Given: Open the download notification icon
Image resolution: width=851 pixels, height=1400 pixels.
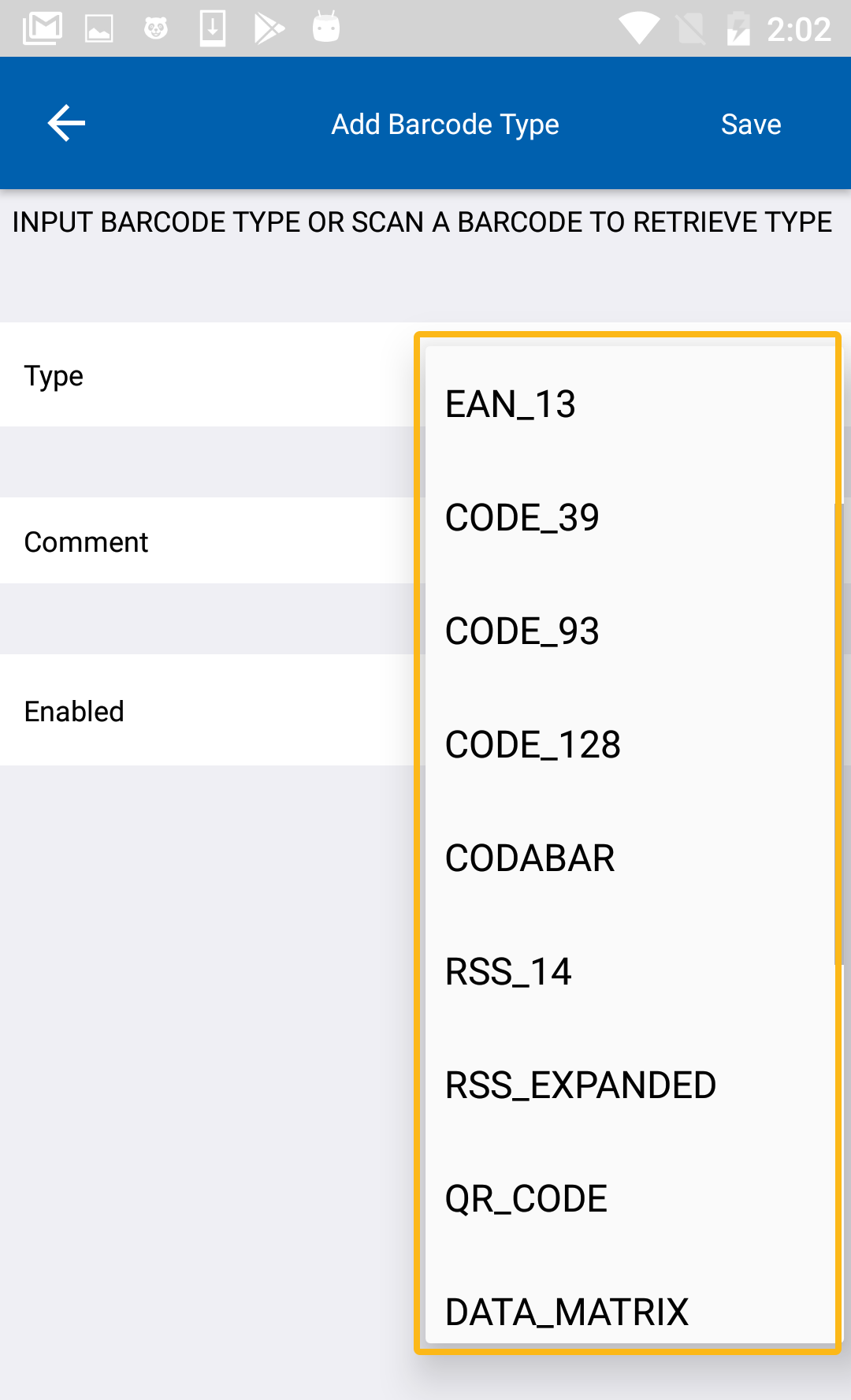Looking at the screenshot, I should coord(213,29).
